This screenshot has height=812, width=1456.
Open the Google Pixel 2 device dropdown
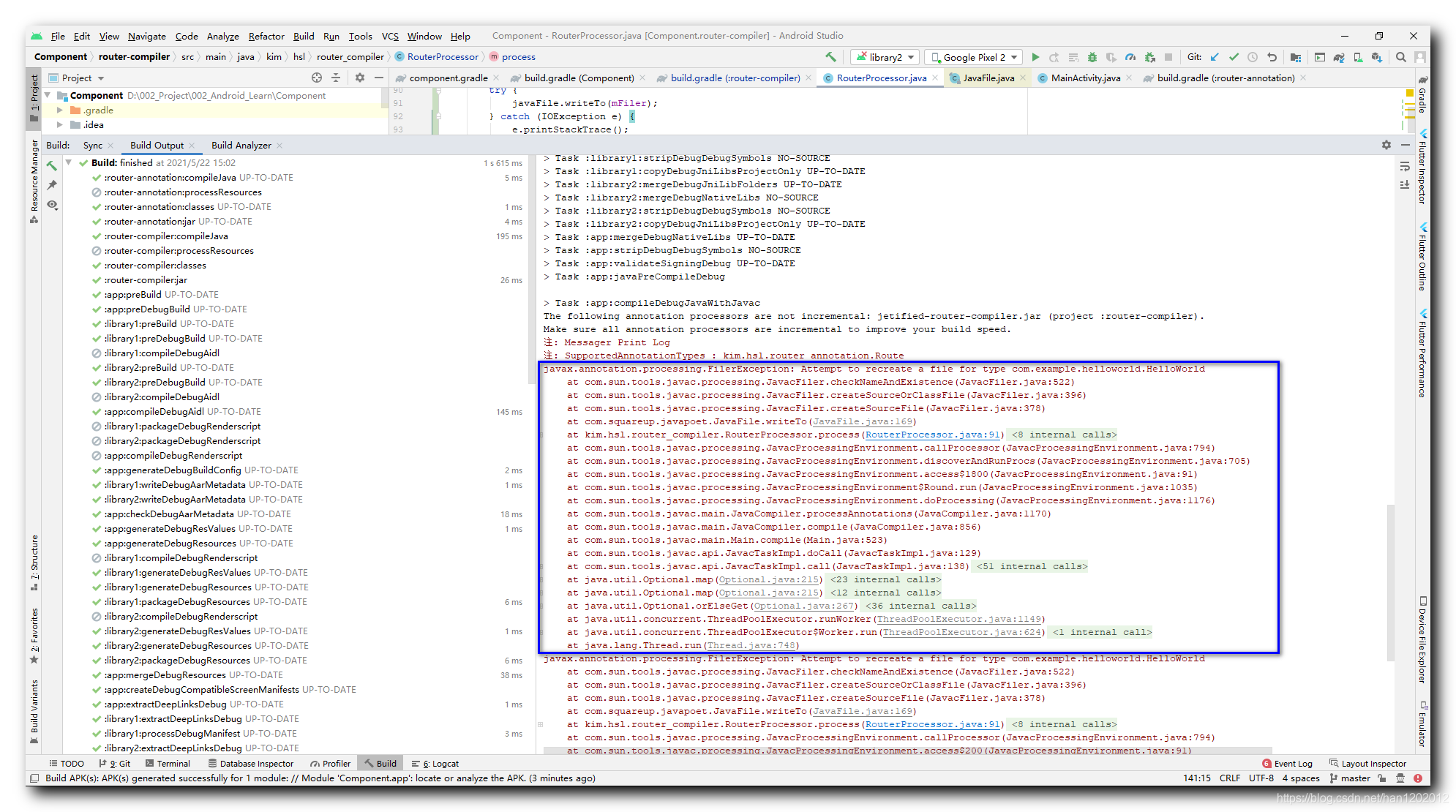973,57
